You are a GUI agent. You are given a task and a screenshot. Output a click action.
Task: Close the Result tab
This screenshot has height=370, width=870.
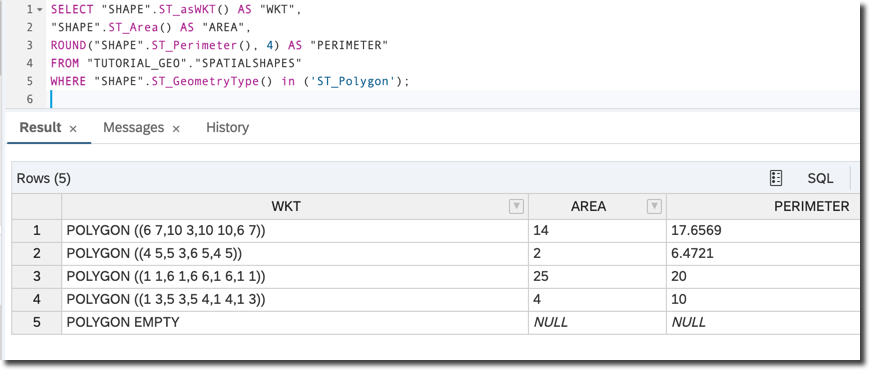pos(73,129)
